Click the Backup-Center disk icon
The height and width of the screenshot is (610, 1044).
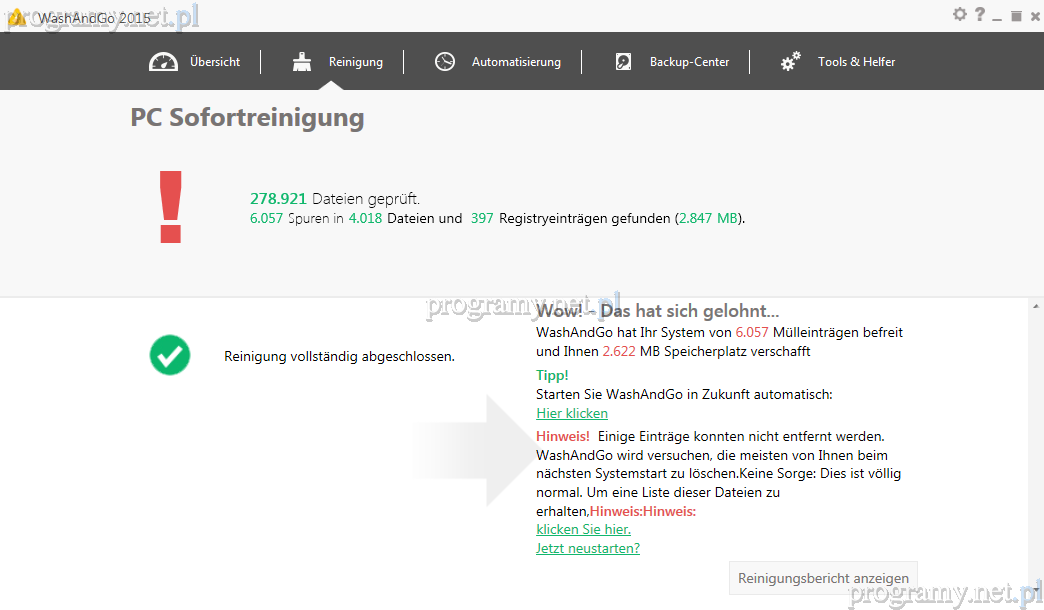(x=623, y=62)
